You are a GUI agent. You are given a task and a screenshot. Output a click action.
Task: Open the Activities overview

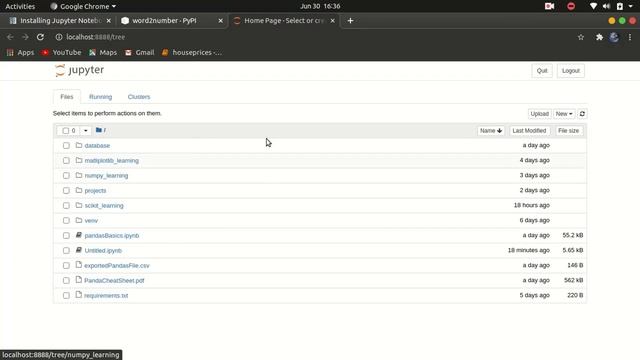(20, 6)
